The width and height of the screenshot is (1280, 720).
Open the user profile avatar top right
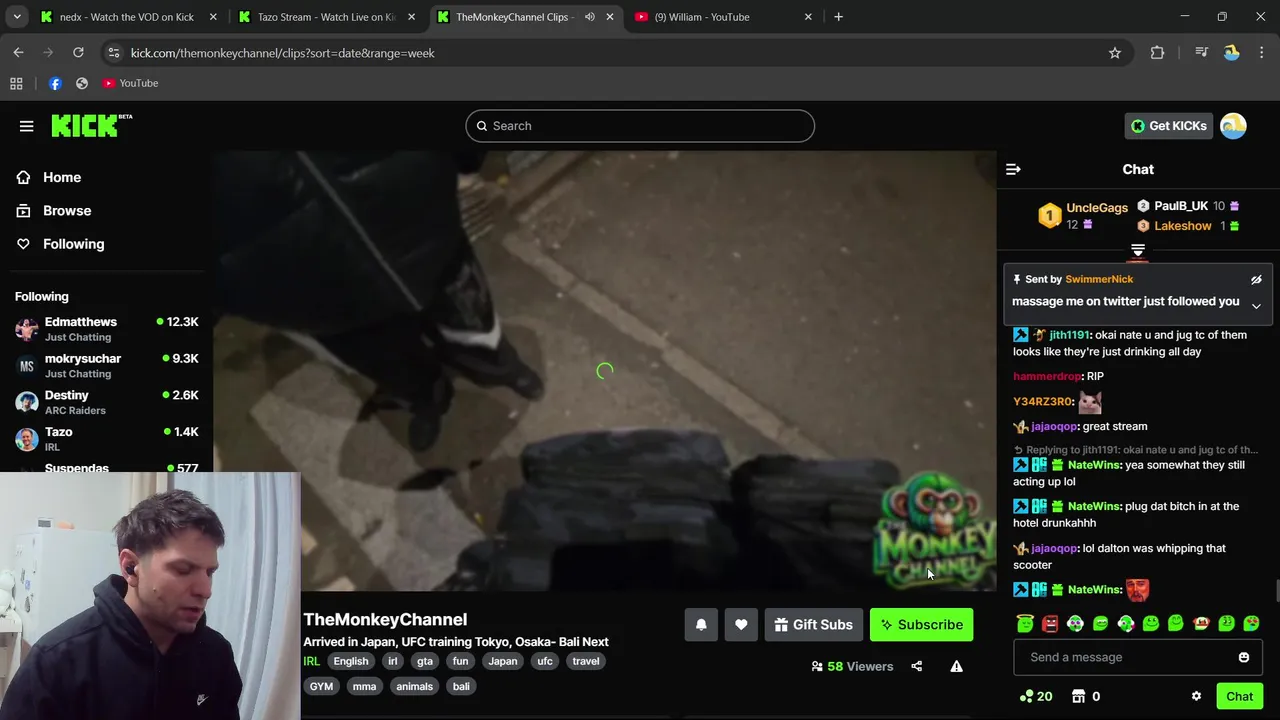click(1233, 126)
